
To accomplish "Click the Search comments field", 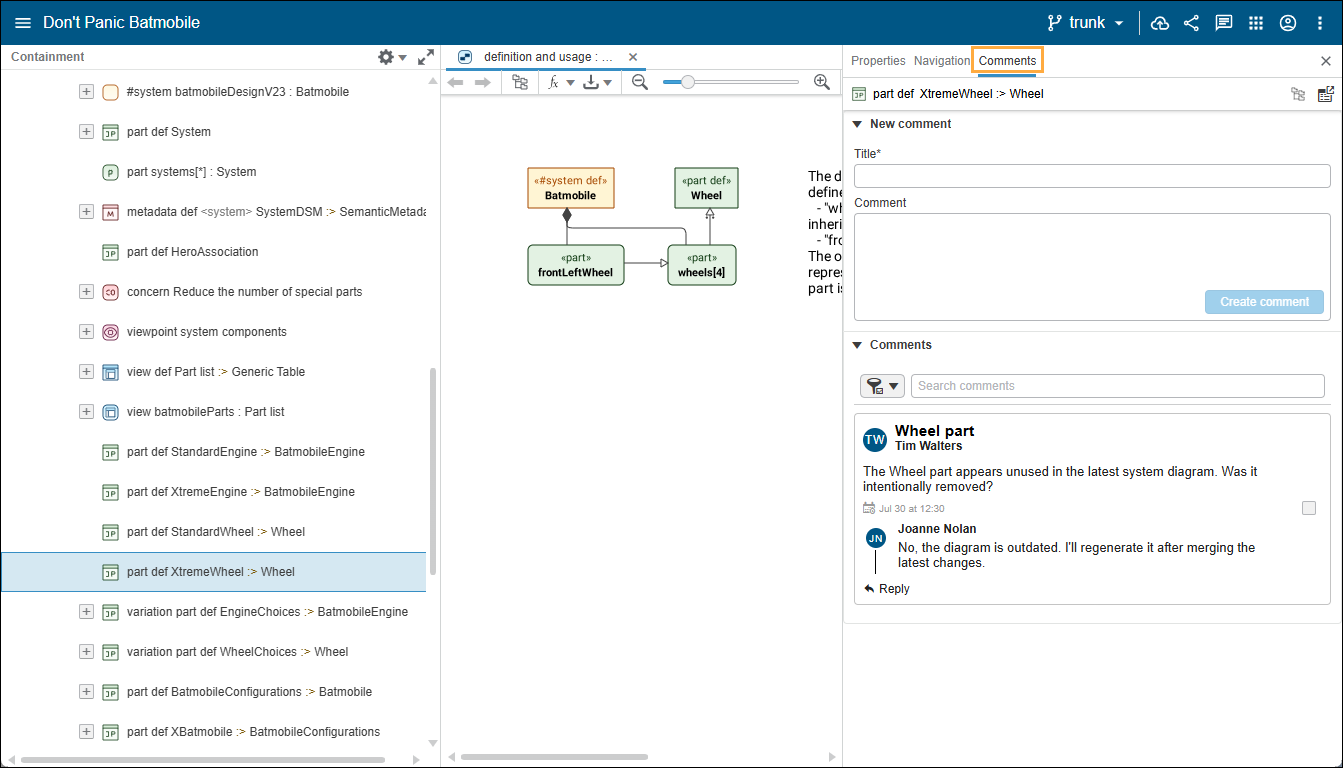I will tap(1117, 386).
